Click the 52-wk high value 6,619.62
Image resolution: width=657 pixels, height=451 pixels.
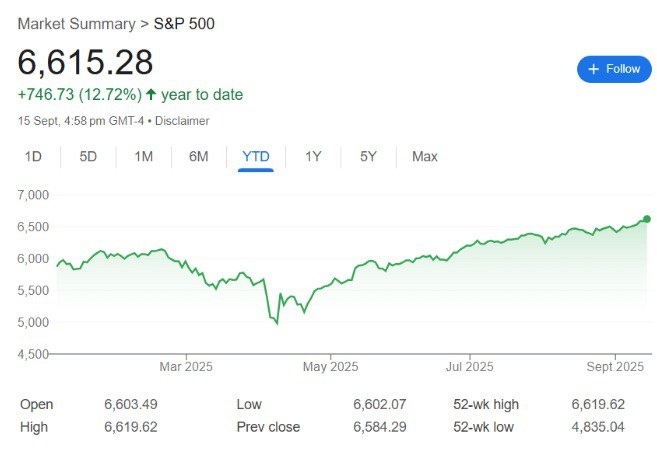tap(598, 404)
